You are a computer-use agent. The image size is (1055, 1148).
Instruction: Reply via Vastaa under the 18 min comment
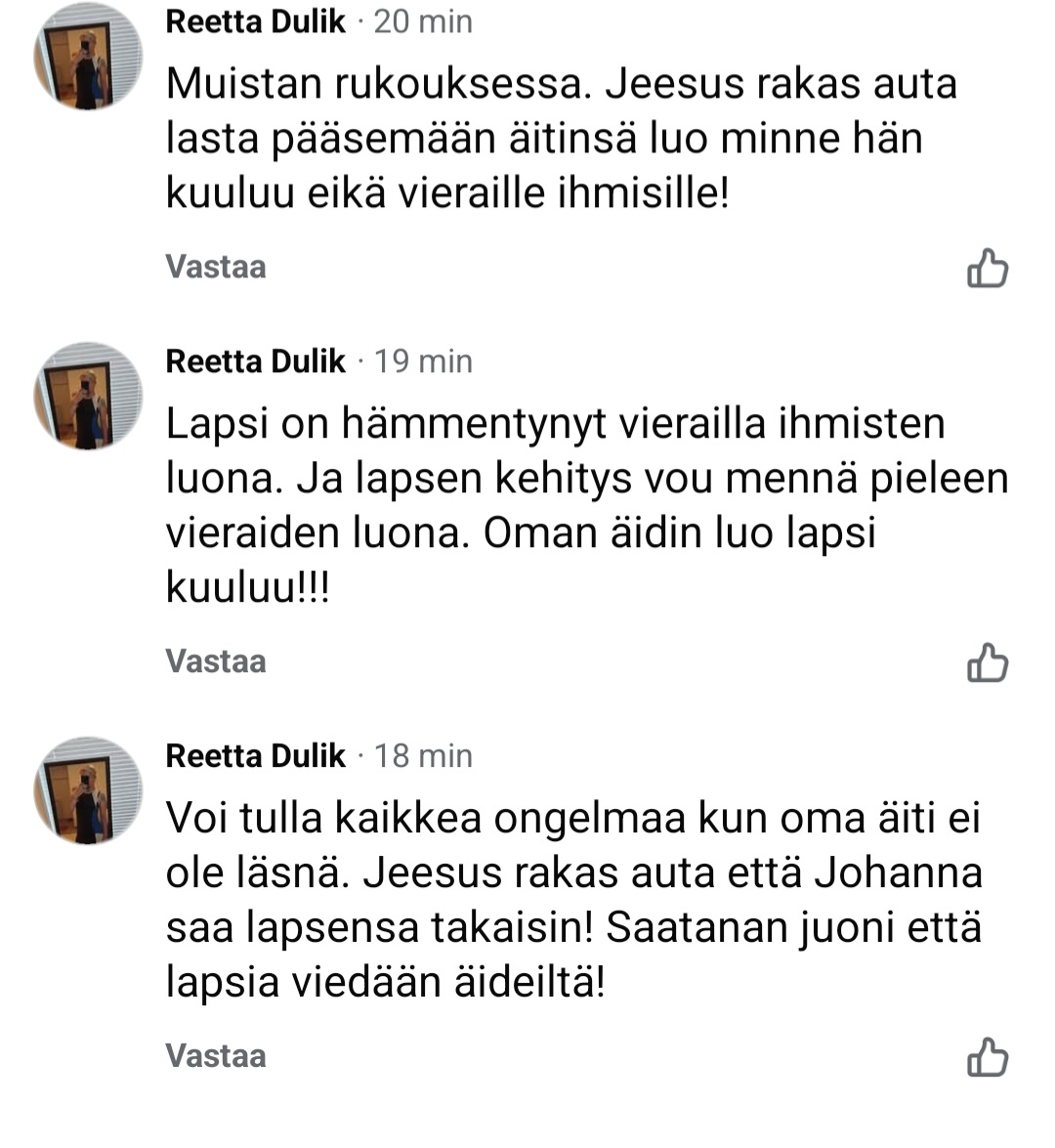[x=216, y=1056]
